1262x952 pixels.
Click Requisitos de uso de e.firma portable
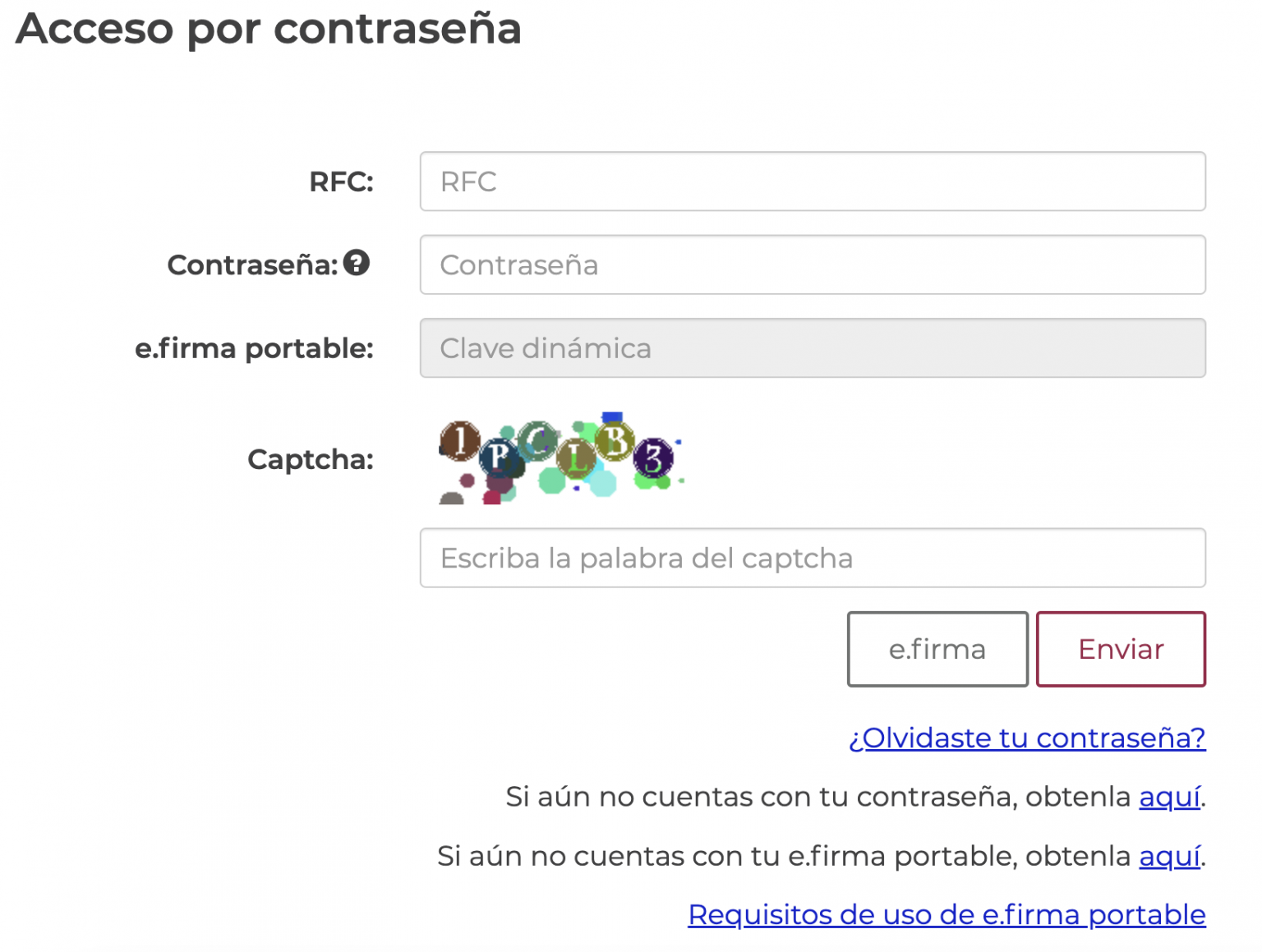tap(946, 914)
